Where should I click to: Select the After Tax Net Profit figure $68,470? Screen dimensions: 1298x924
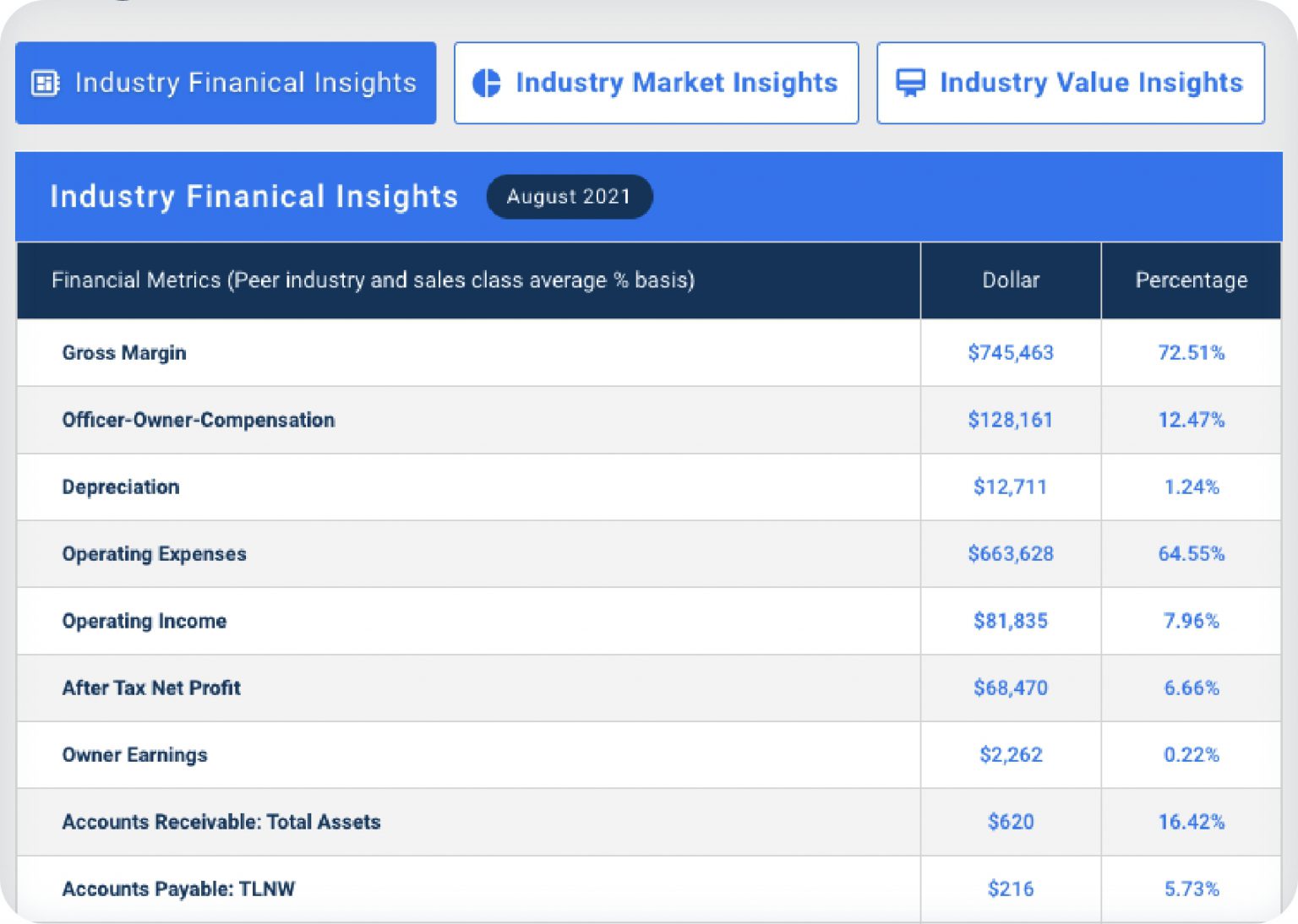(1011, 688)
